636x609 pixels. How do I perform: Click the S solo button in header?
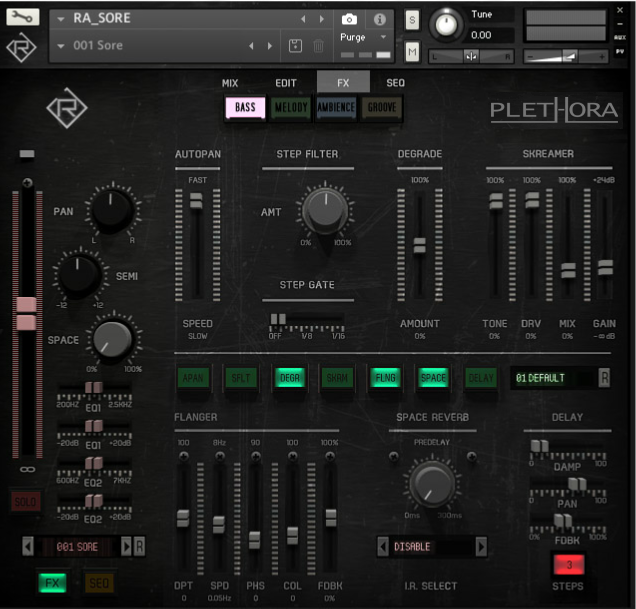tap(412, 20)
